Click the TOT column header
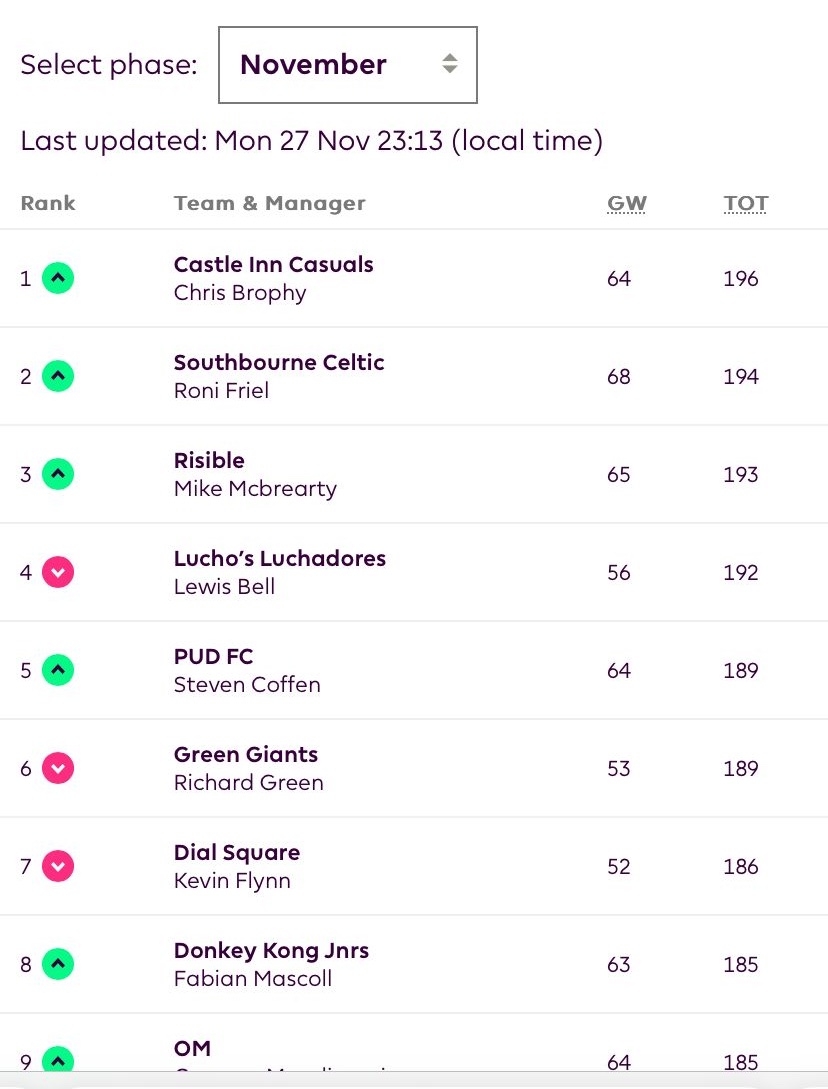The height and width of the screenshot is (1089, 828). (746, 204)
